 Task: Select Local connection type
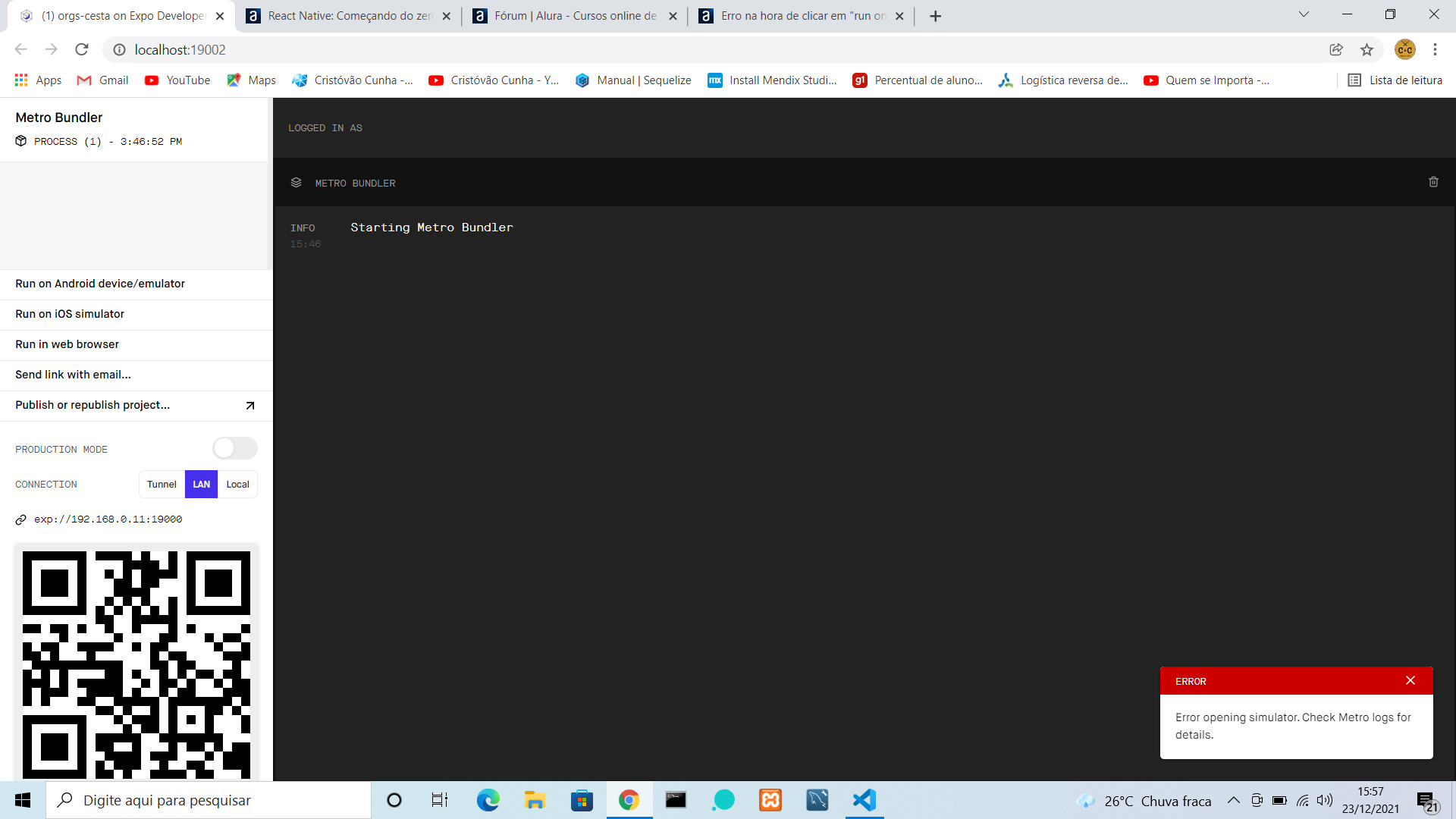(237, 485)
